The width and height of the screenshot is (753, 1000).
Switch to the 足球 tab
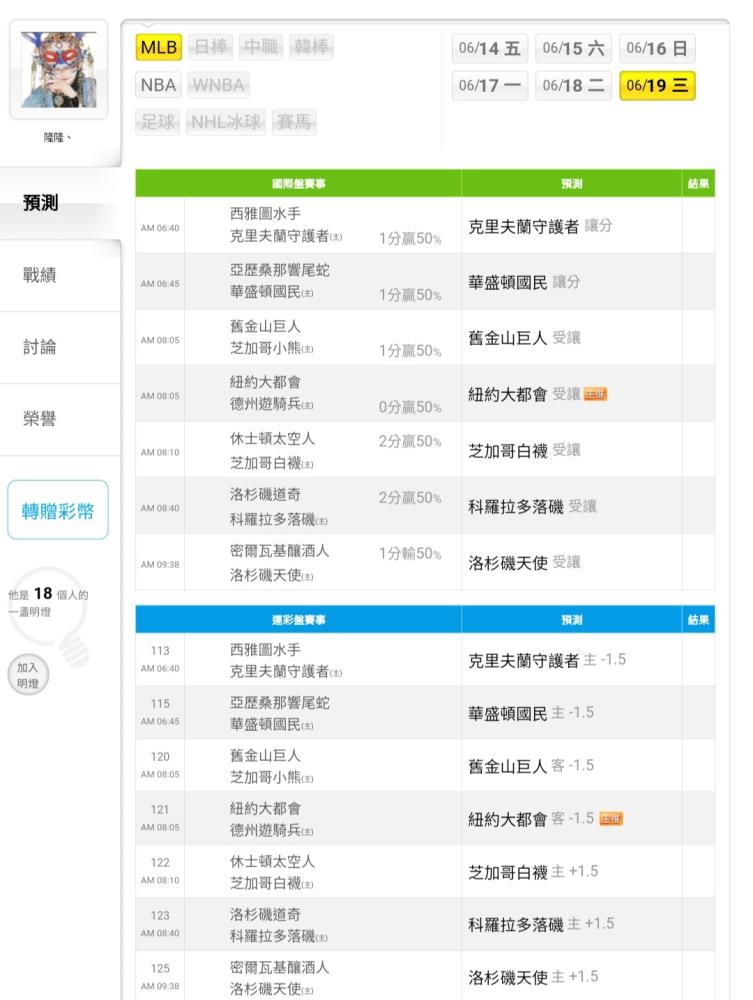tap(157, 122)
